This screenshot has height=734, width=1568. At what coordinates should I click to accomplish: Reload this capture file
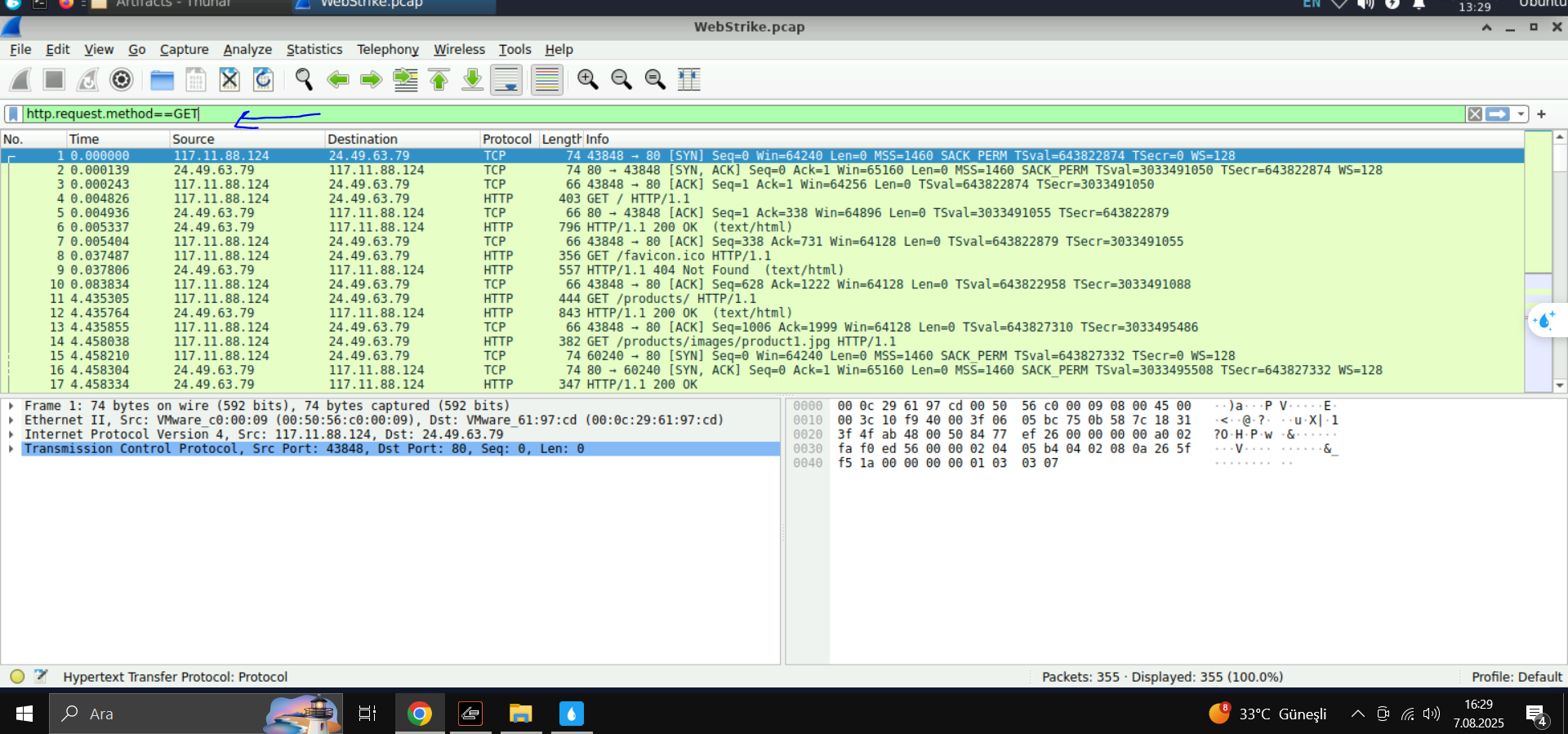click(263, 79)
